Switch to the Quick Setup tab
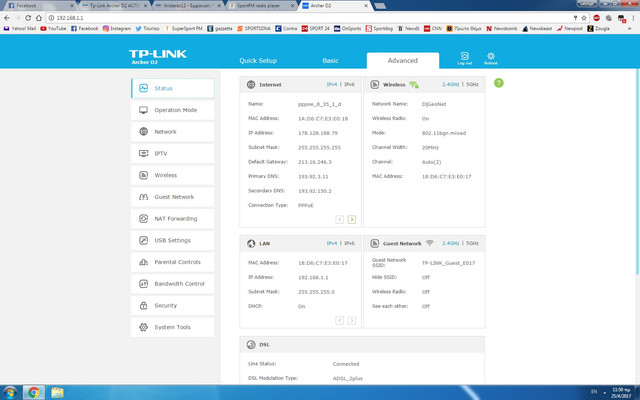Image resolution: width=640 pixels, height=400 pixels. tap(258, 60)
